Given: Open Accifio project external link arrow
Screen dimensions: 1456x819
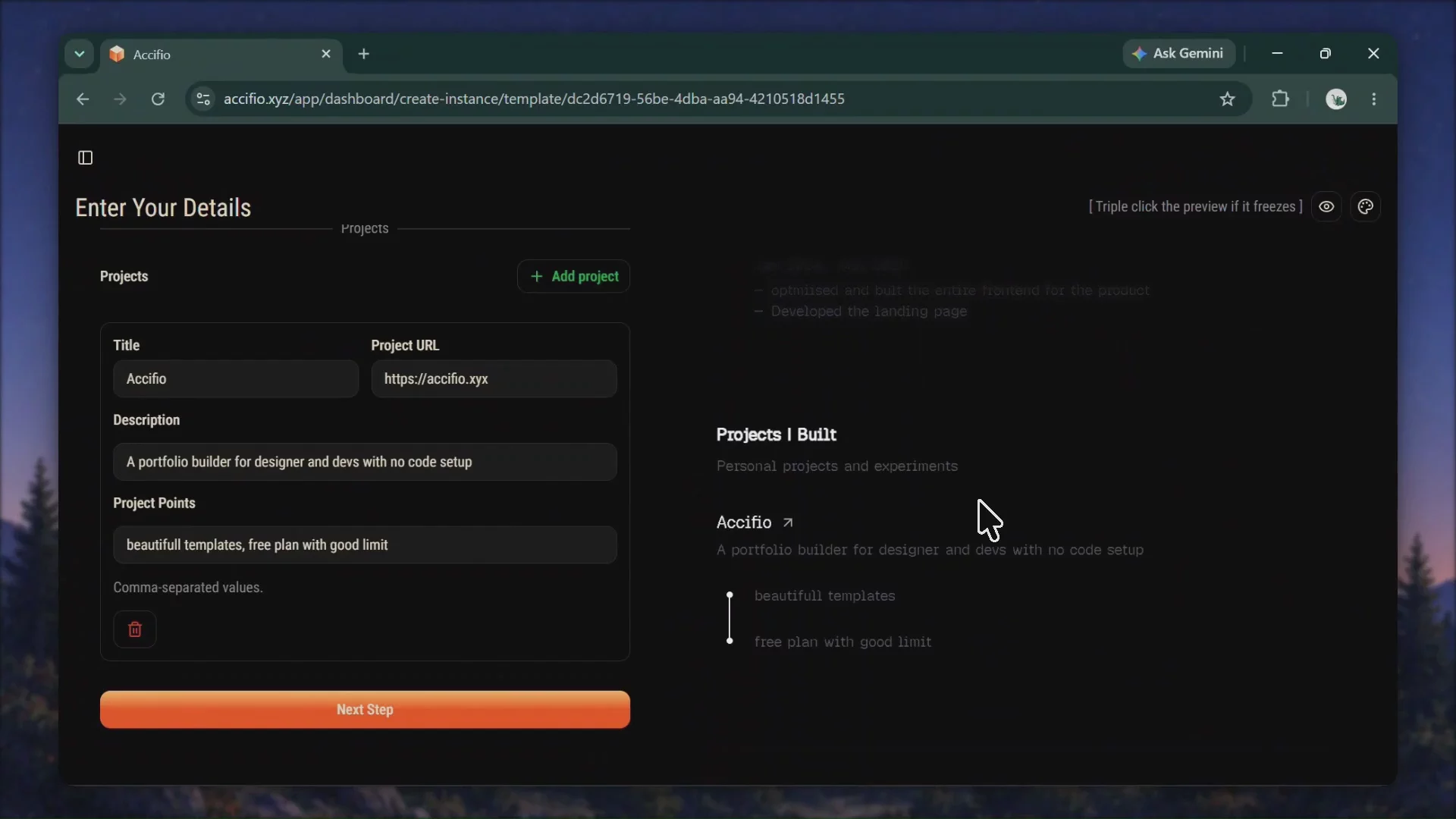Looking at the screenshot, I should coord(788,522).
